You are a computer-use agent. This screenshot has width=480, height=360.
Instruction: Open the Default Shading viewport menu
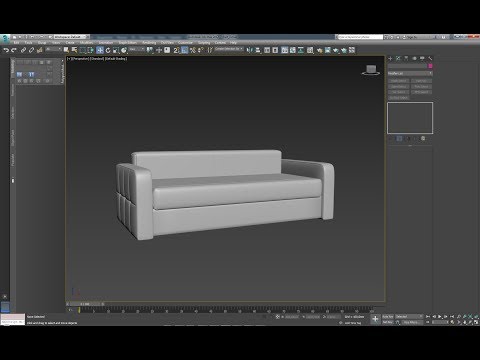coord(116,59)
